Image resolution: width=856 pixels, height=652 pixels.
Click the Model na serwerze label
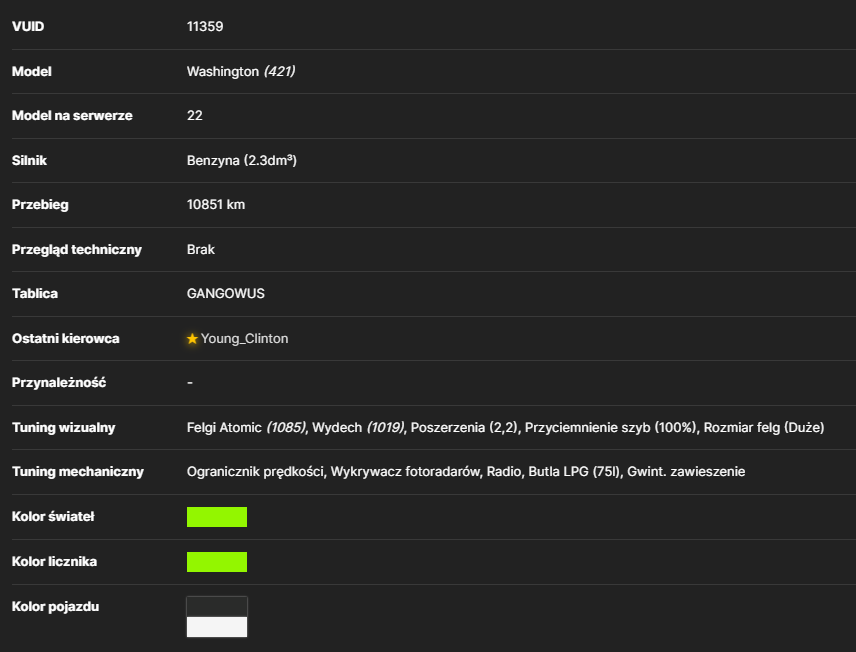(x=72, y=116)
